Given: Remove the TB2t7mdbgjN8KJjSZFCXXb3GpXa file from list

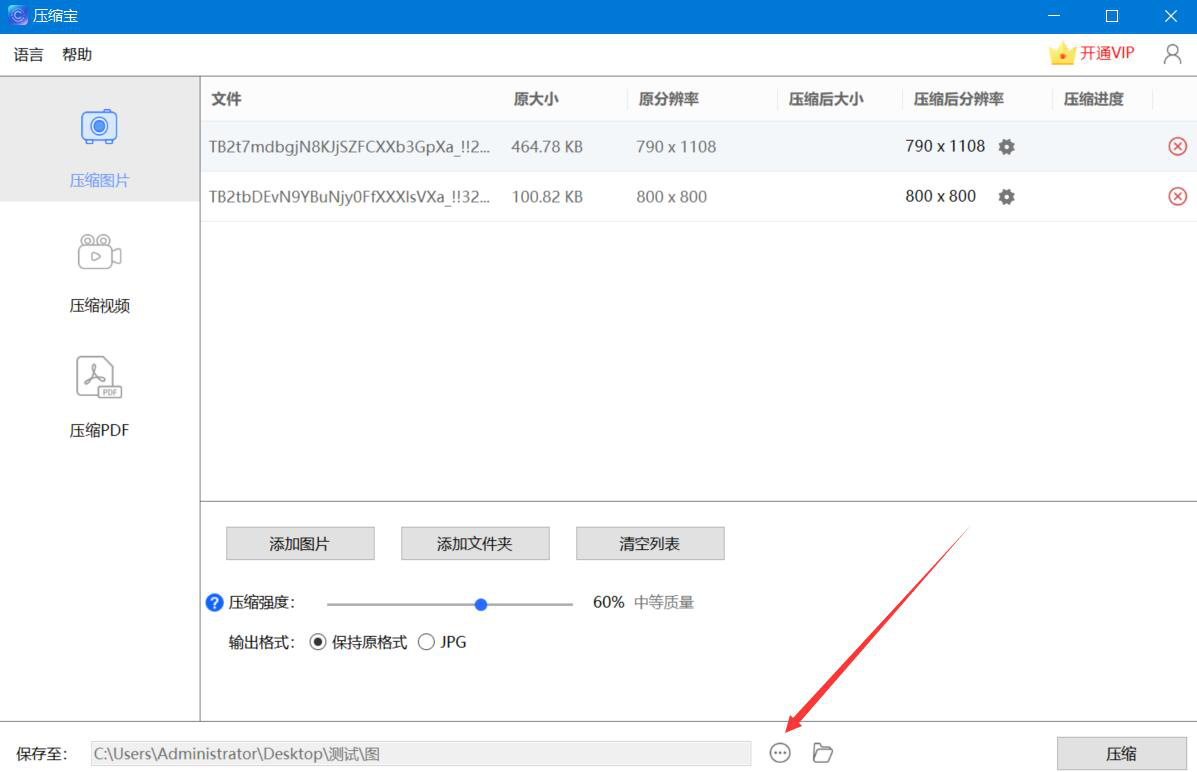Looking at the screenshot, I should (1177, 146).
